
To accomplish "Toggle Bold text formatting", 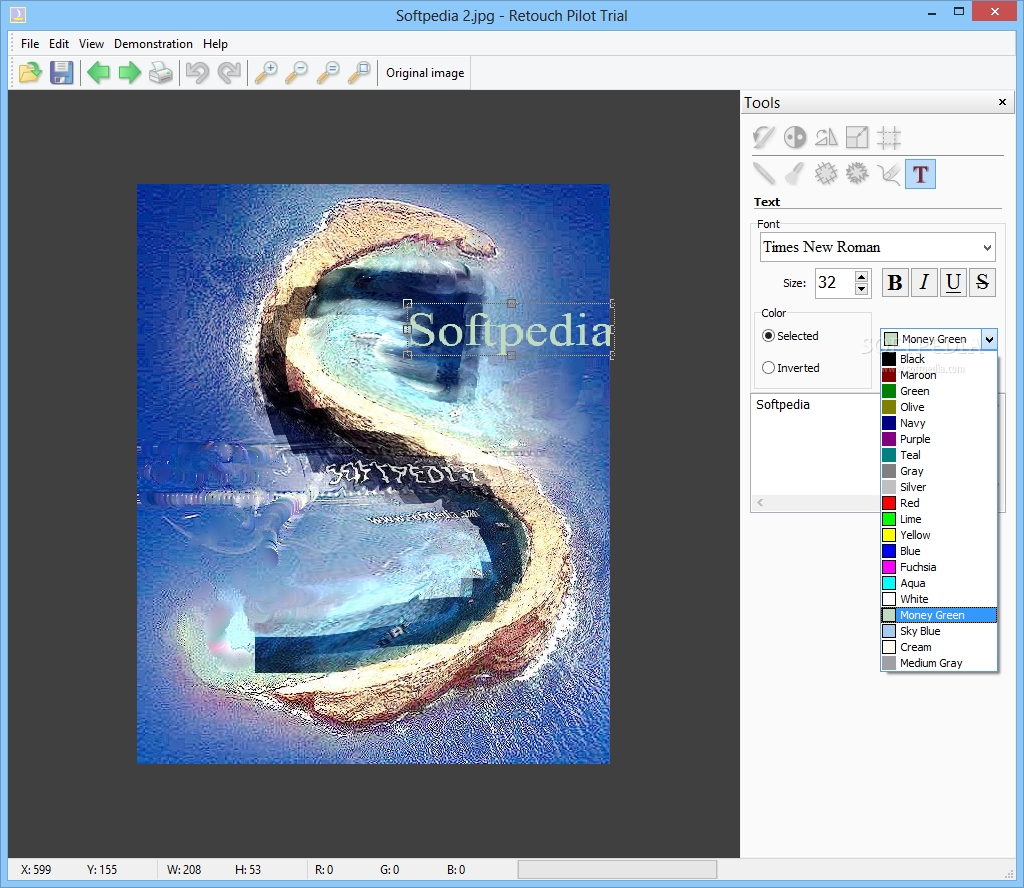I will [895, 282].
